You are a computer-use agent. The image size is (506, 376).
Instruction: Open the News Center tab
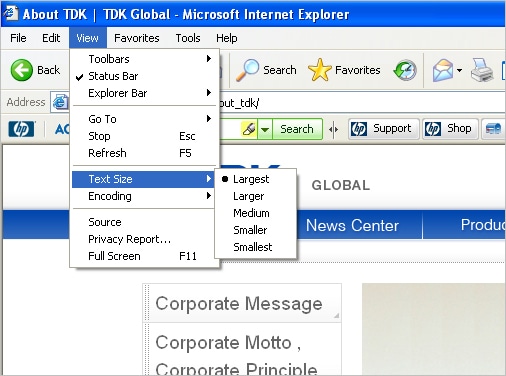pyautogui.click(x=352, y=225)
